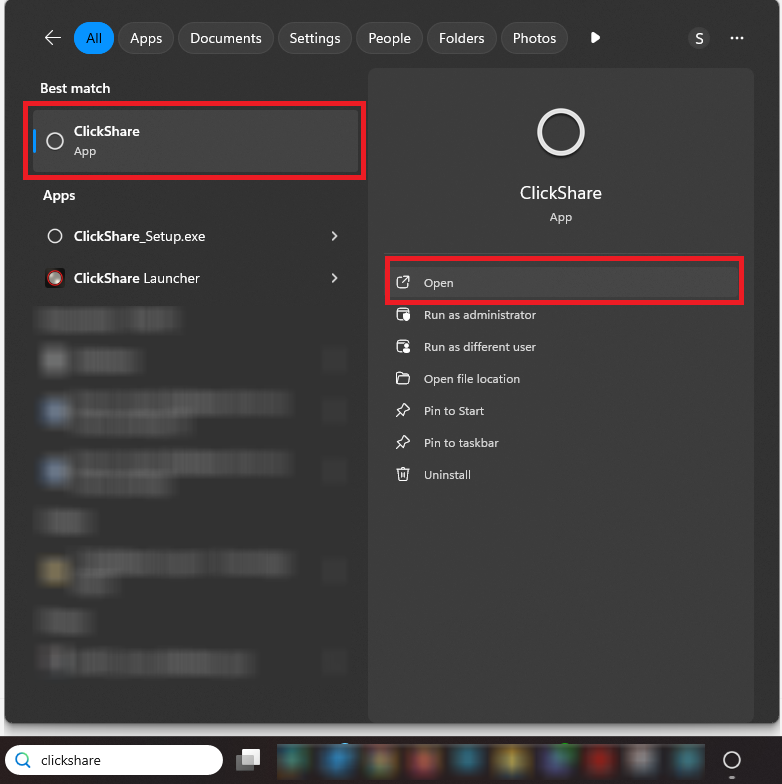Open the three-dot more options menu

(x=736, y=38)
